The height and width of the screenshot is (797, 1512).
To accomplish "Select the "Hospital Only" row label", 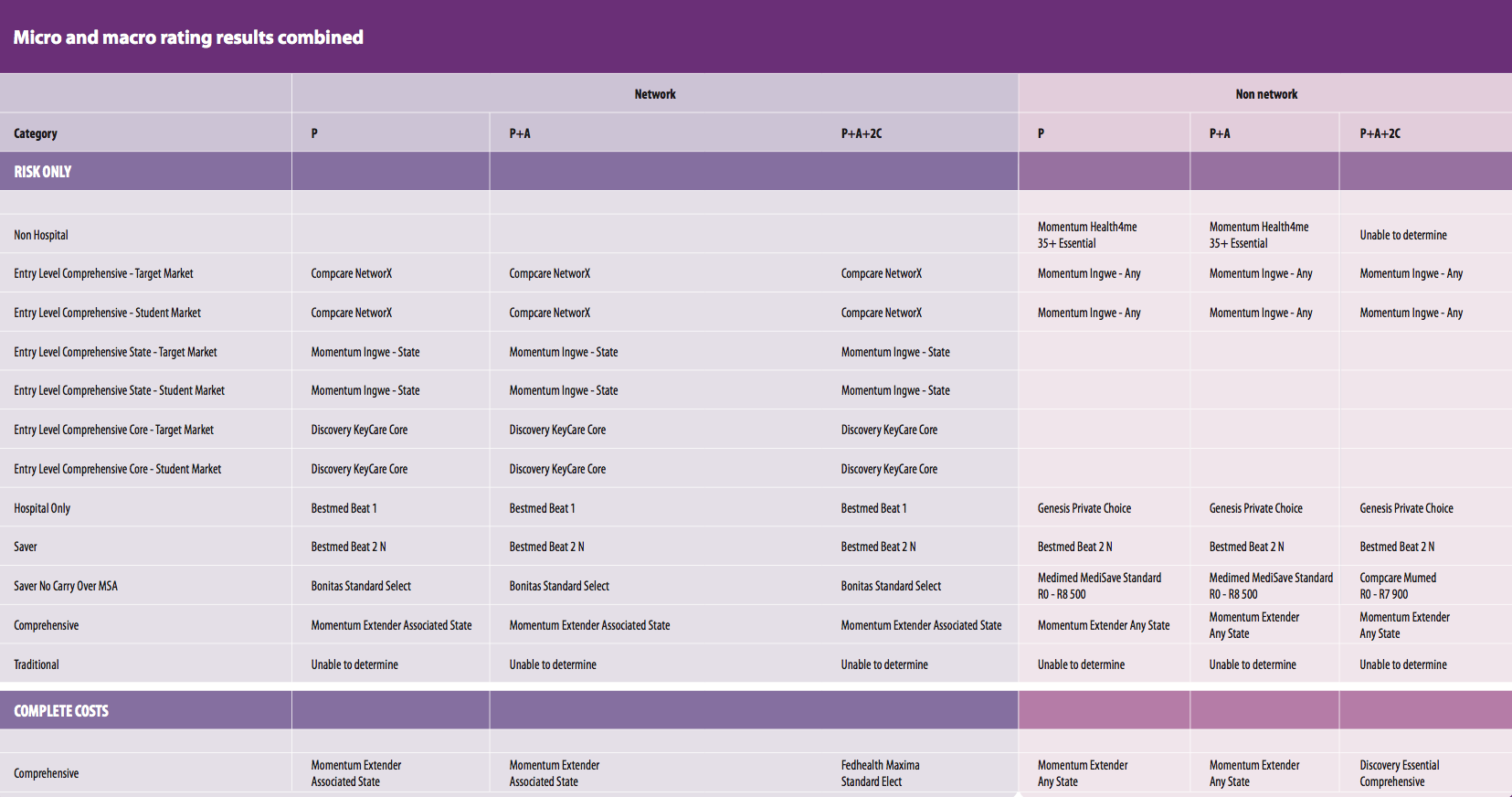I will [x=42, y=508].
